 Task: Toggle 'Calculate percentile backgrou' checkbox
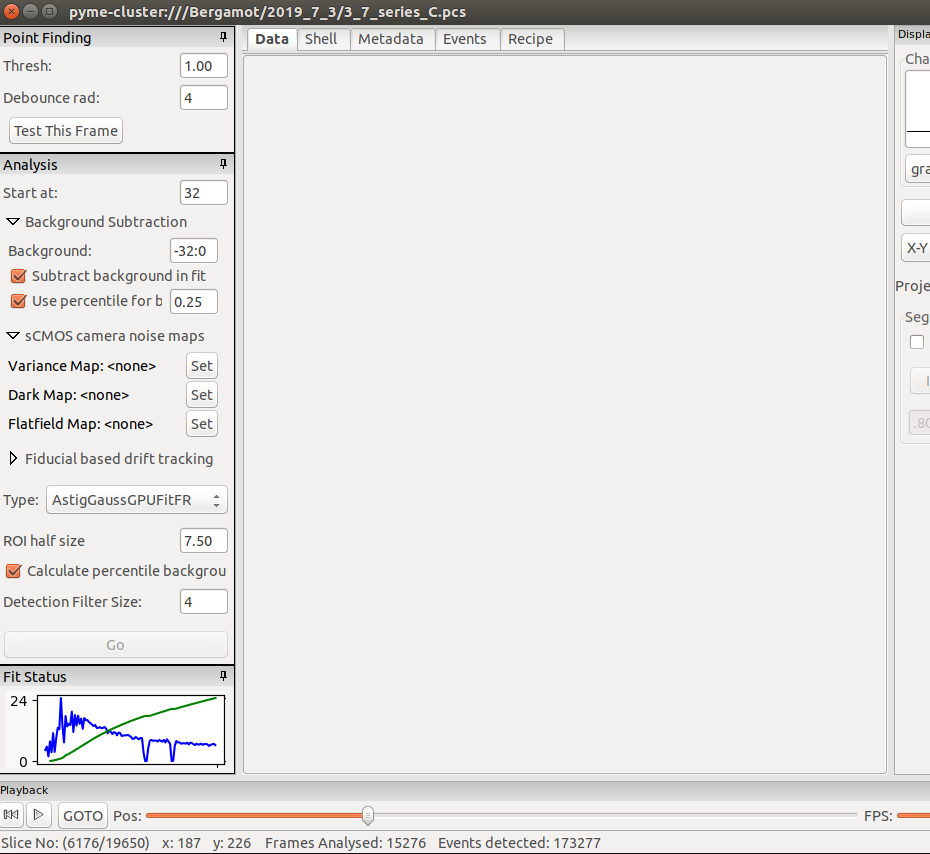tap(12, 570)
